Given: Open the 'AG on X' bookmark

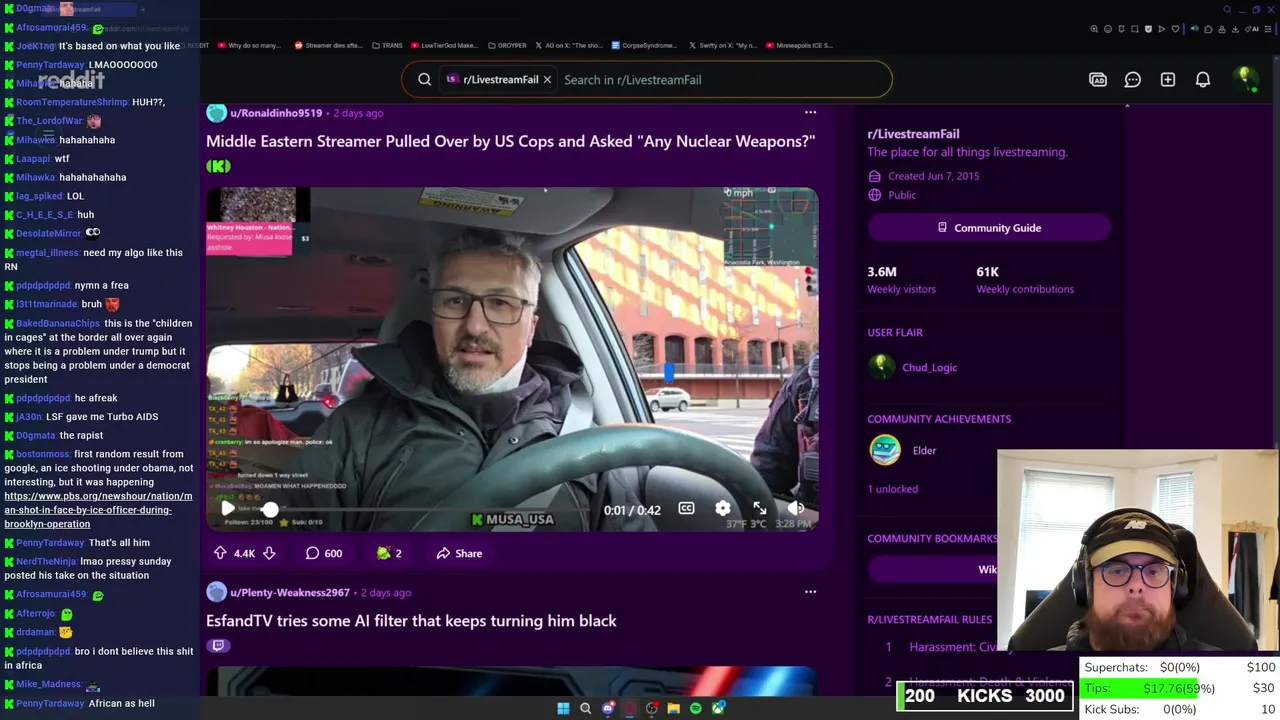Looking at the screenshot, I should click(x=569, y=45).
